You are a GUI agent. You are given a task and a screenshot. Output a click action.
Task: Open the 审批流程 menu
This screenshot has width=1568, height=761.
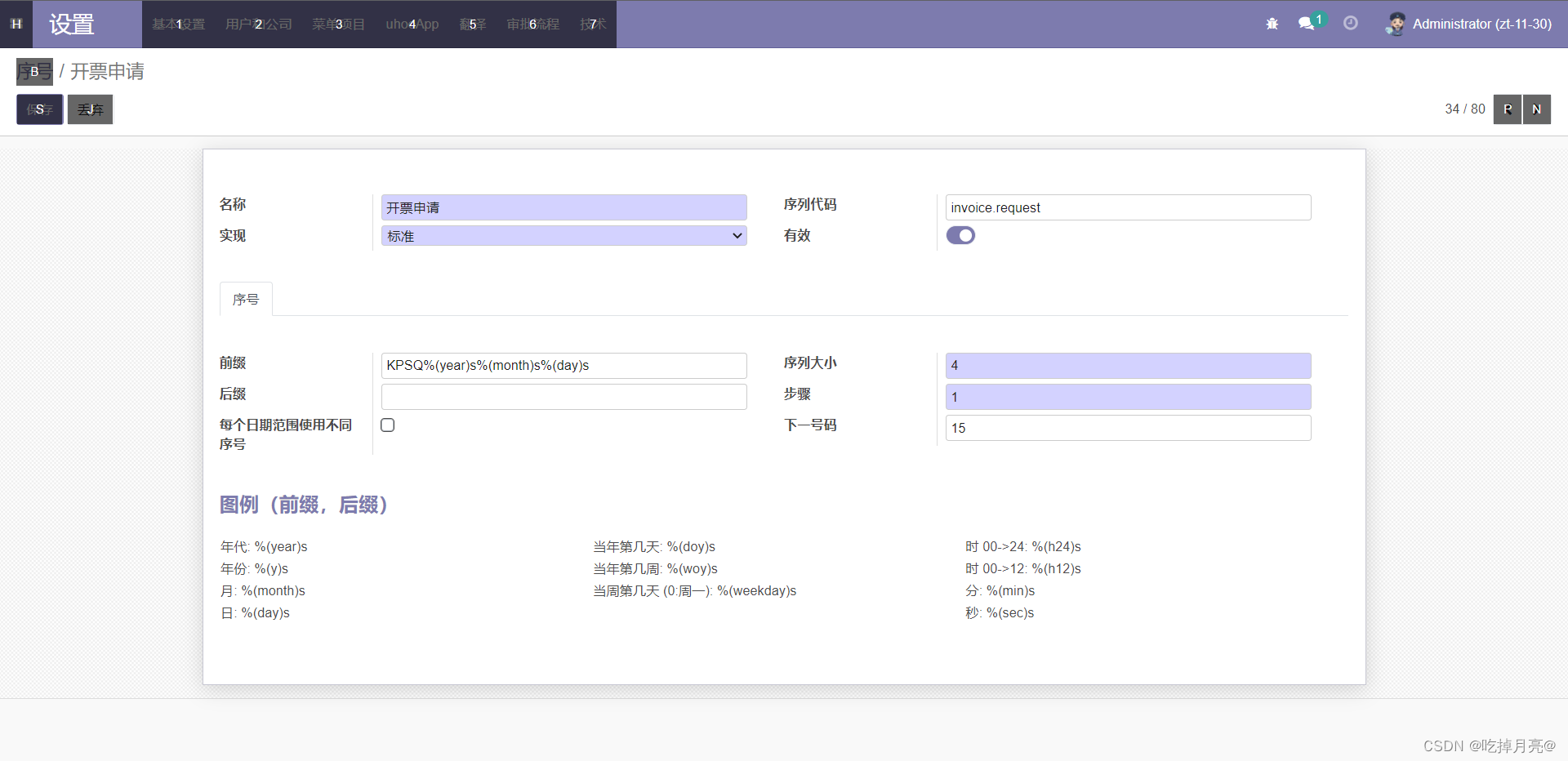[x=532, y=24]
